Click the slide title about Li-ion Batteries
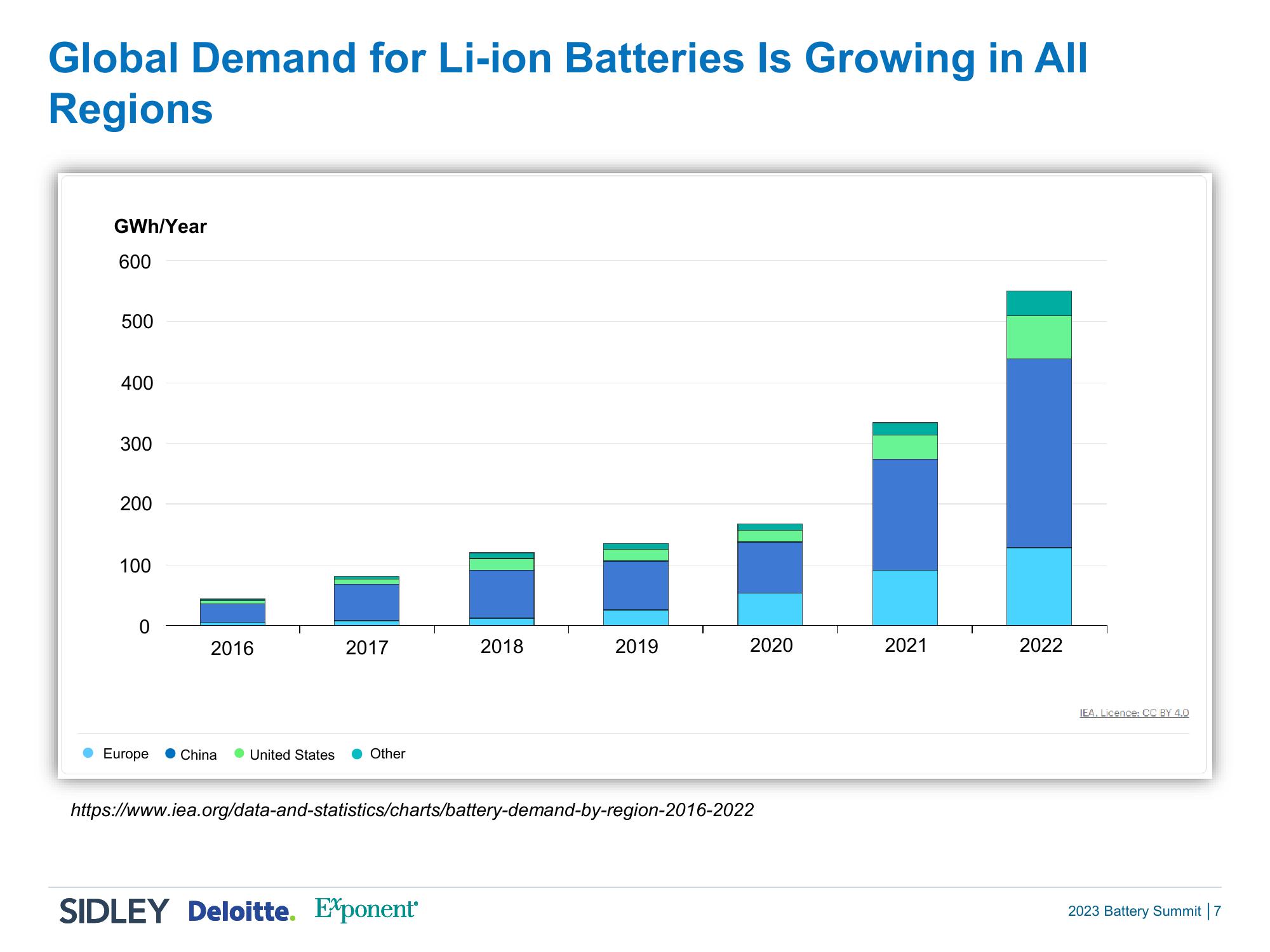Screen dimensions: 1270x952 click(568, 83)
